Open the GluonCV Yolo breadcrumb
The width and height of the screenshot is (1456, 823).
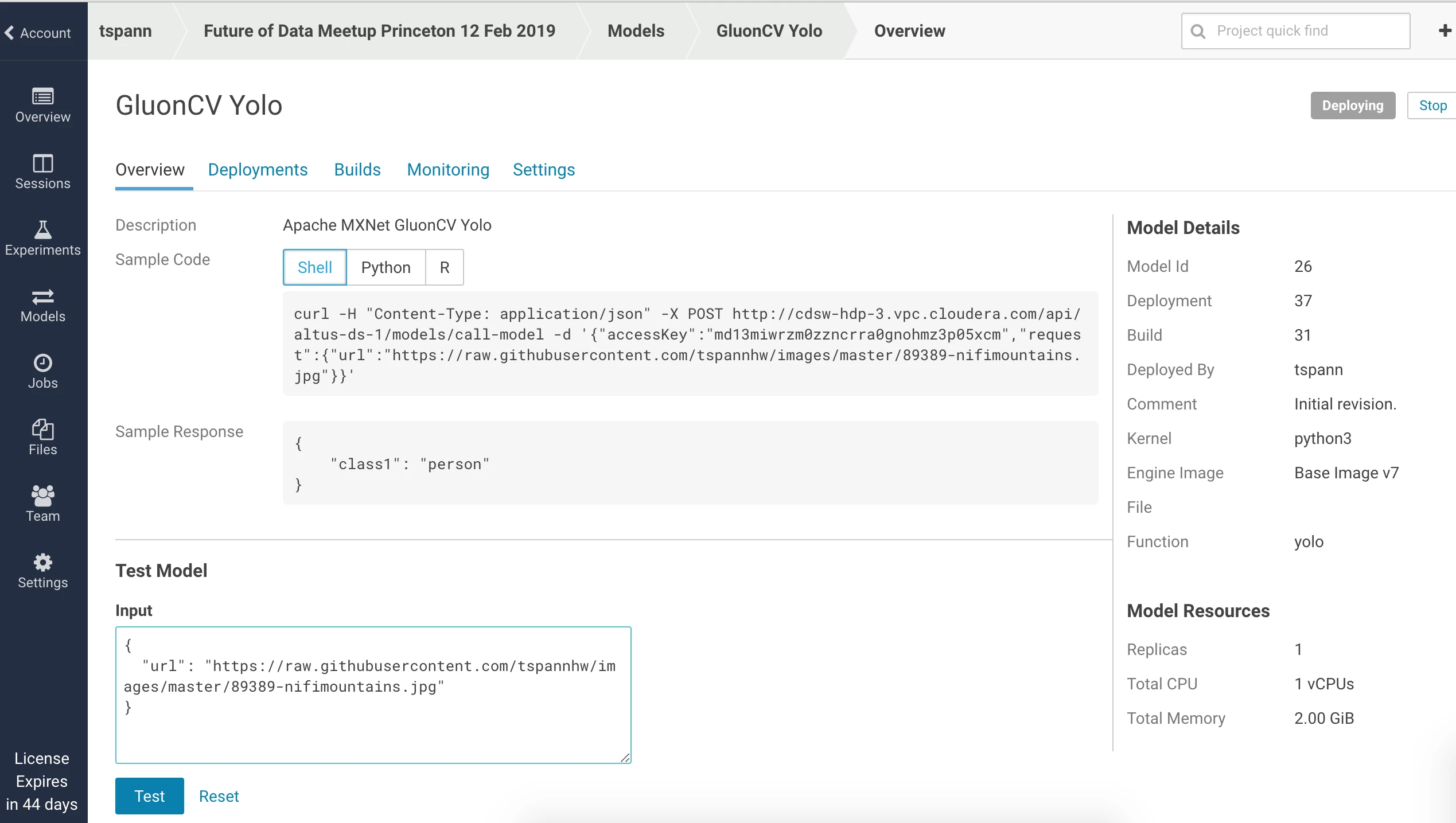click(769, 31)
